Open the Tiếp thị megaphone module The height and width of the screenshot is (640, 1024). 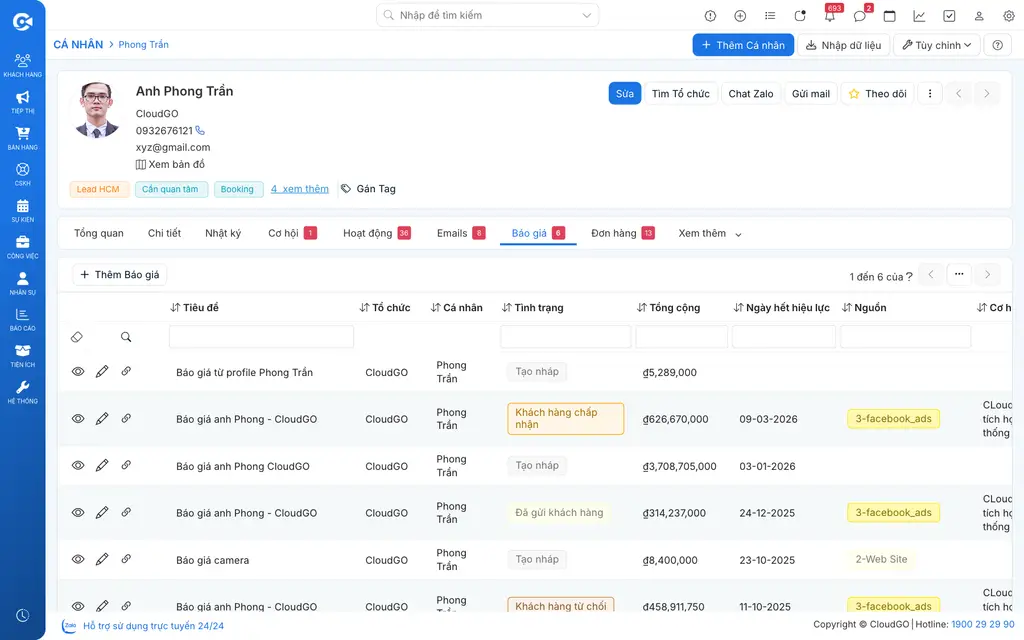pos(22,102)
